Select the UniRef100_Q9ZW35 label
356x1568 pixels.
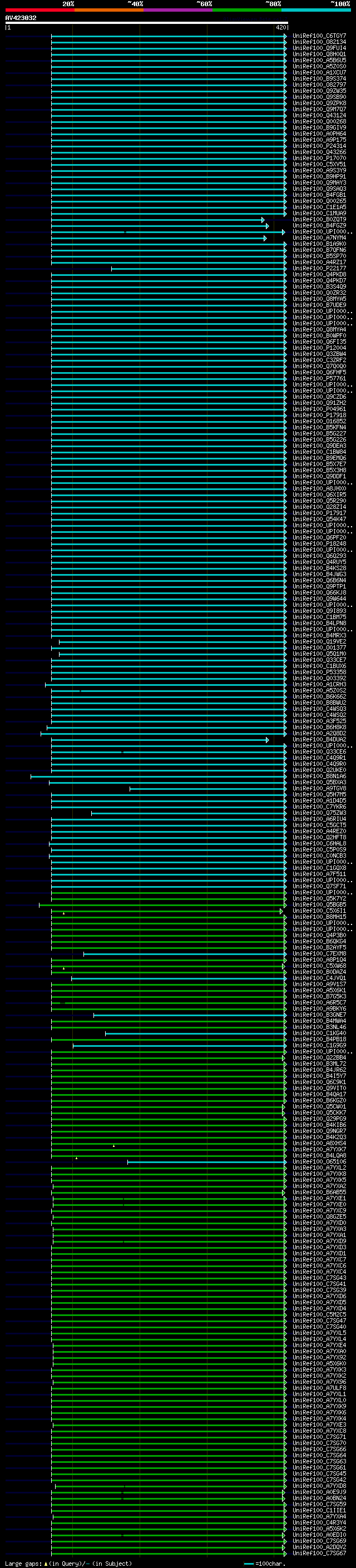[x=319, y=91]
